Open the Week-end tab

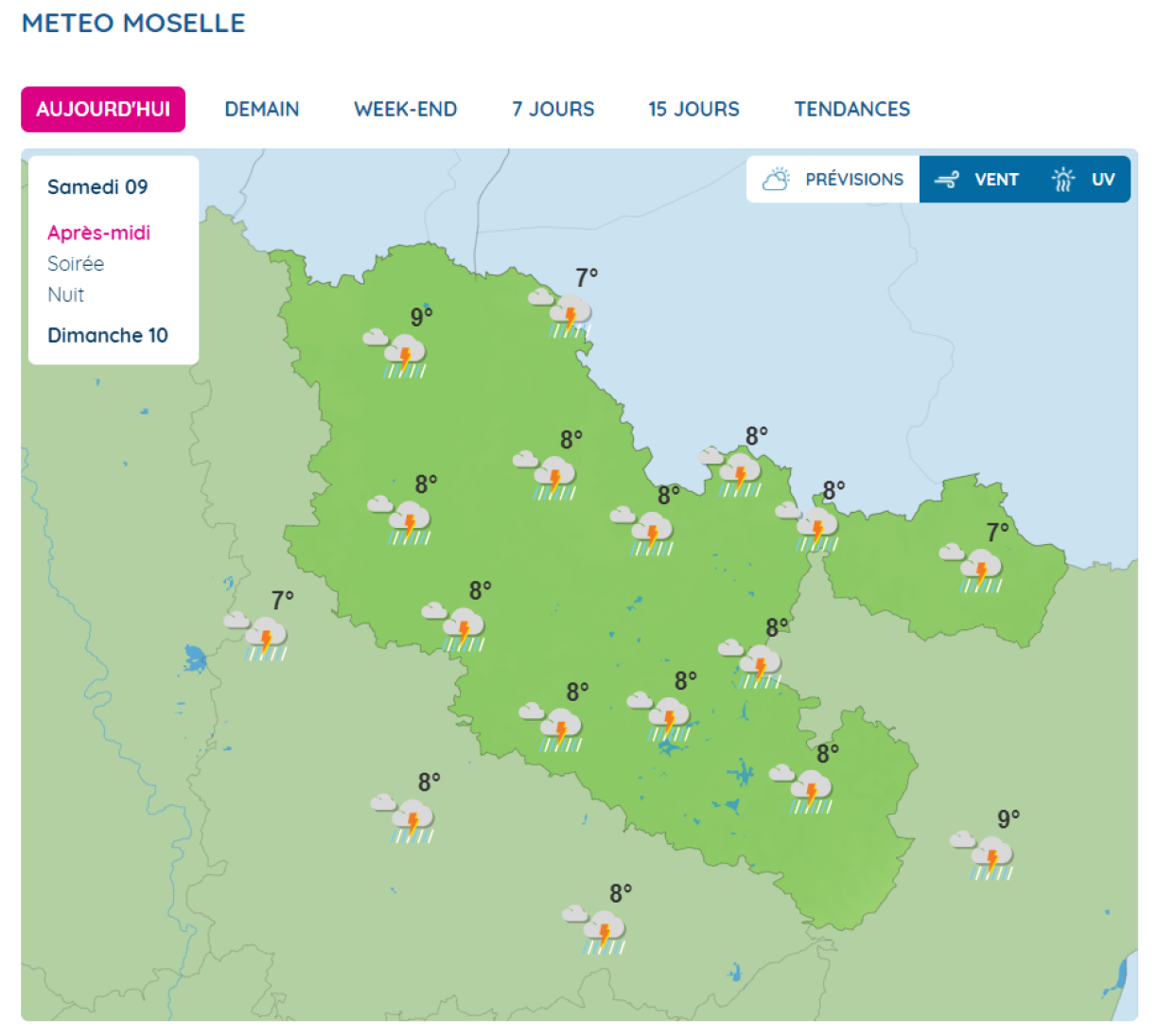coord(405,110)
